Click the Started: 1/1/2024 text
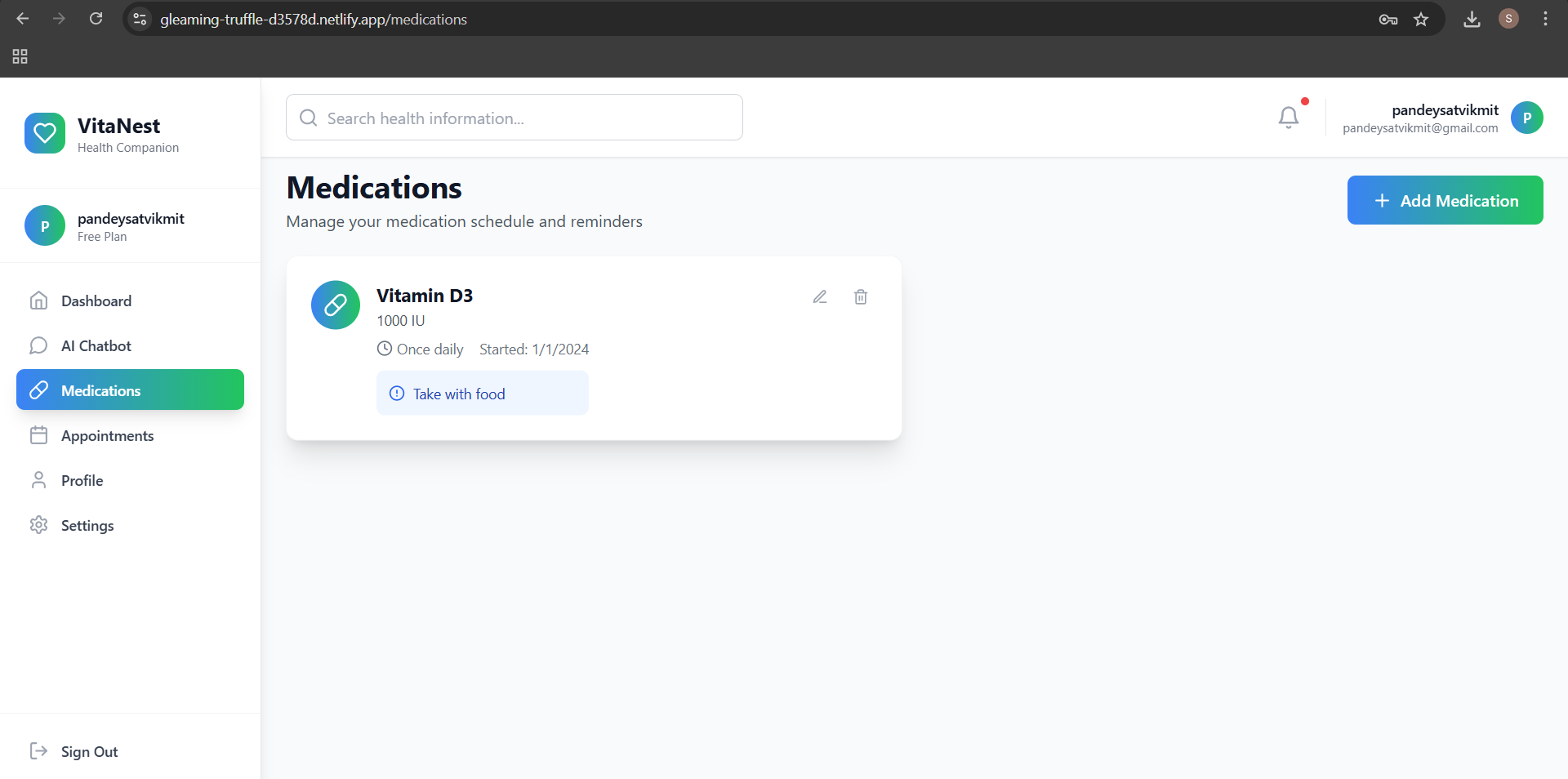Screen dimensions: 1568x779 (534, 349)
